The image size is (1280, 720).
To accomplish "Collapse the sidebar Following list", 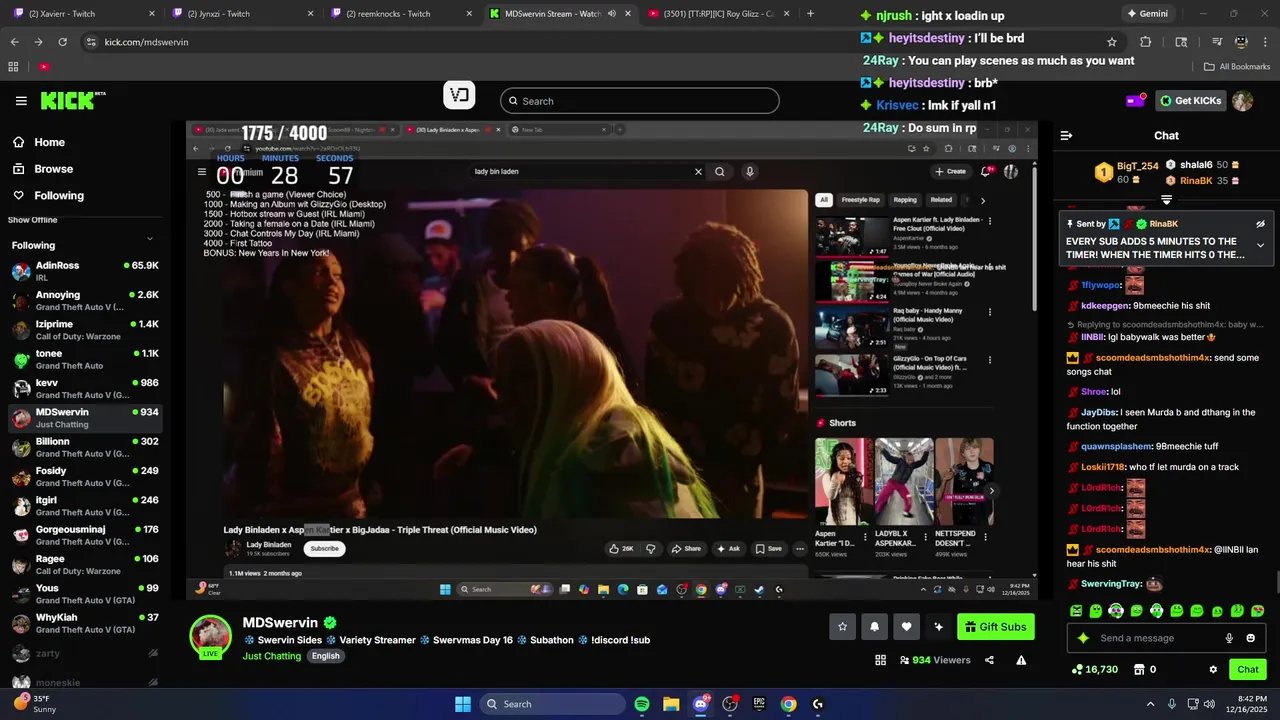I will pyautogui.click(x=150, y=238).
